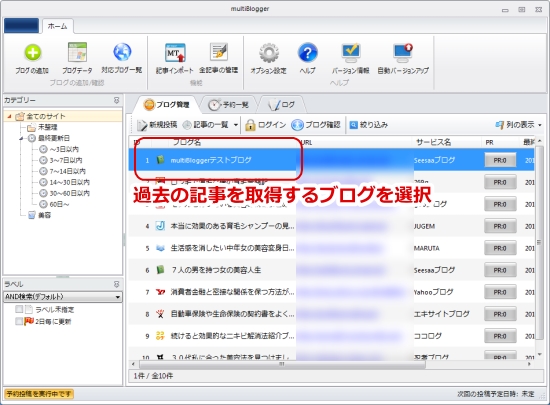The width and height of the screenshot is (550, 405).
Task: Open the 対応ブログ一覧 globe icon
Action: (122, 52)
